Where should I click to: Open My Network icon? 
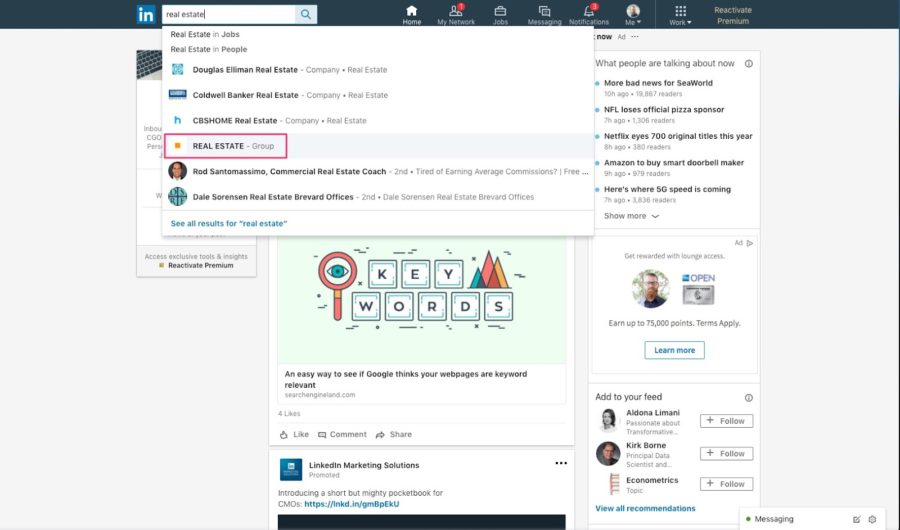point(456,15)
